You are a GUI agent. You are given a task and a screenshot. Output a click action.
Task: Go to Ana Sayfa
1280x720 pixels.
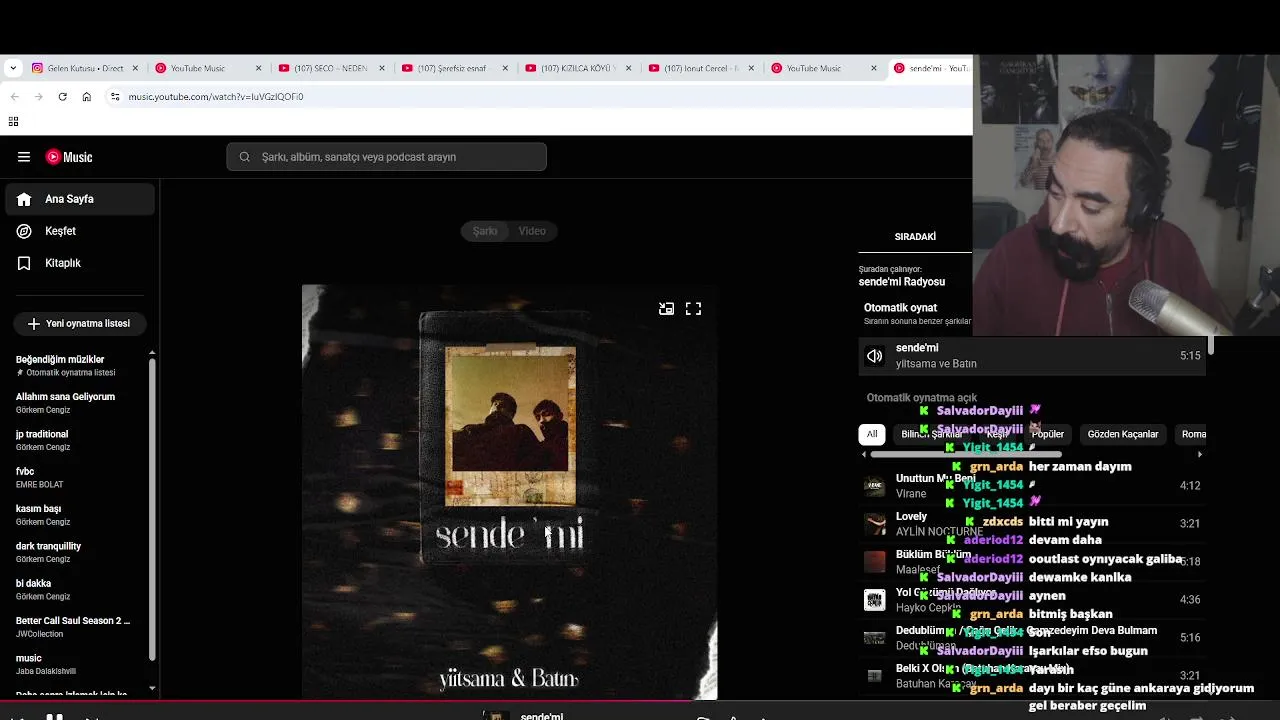click(80, 199)
